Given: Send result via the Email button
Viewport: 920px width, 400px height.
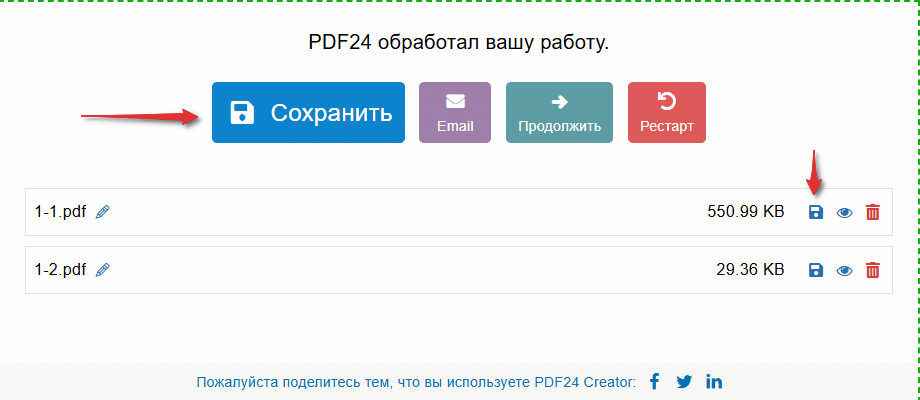Looking at the screenshot, I should point(455,113).
